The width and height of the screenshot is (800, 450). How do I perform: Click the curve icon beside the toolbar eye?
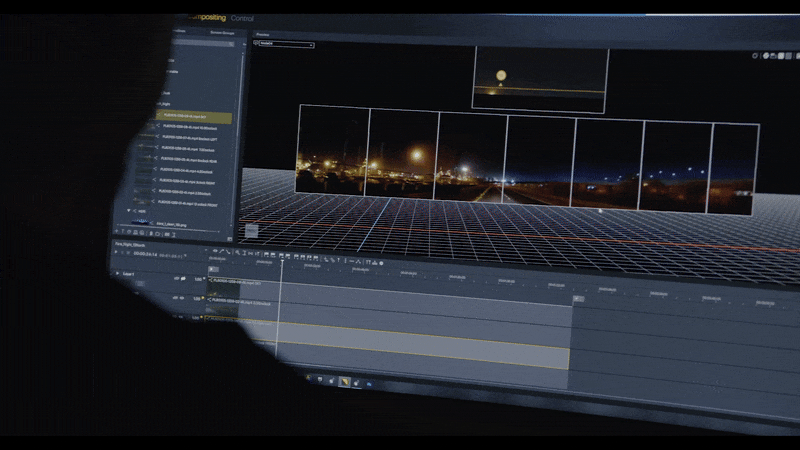point(221,252)
